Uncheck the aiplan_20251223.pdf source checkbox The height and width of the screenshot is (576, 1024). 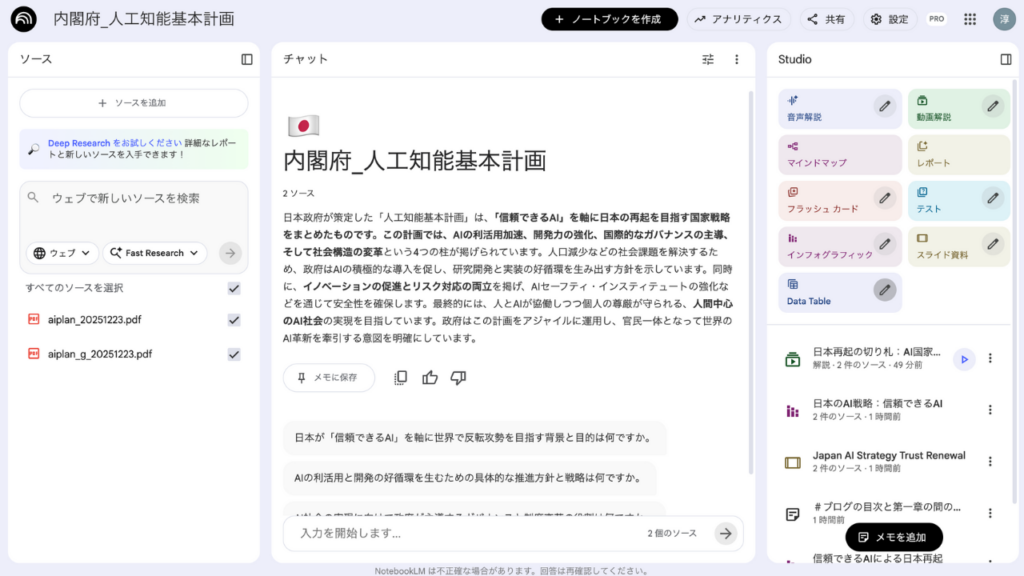(x=234, y=320)
